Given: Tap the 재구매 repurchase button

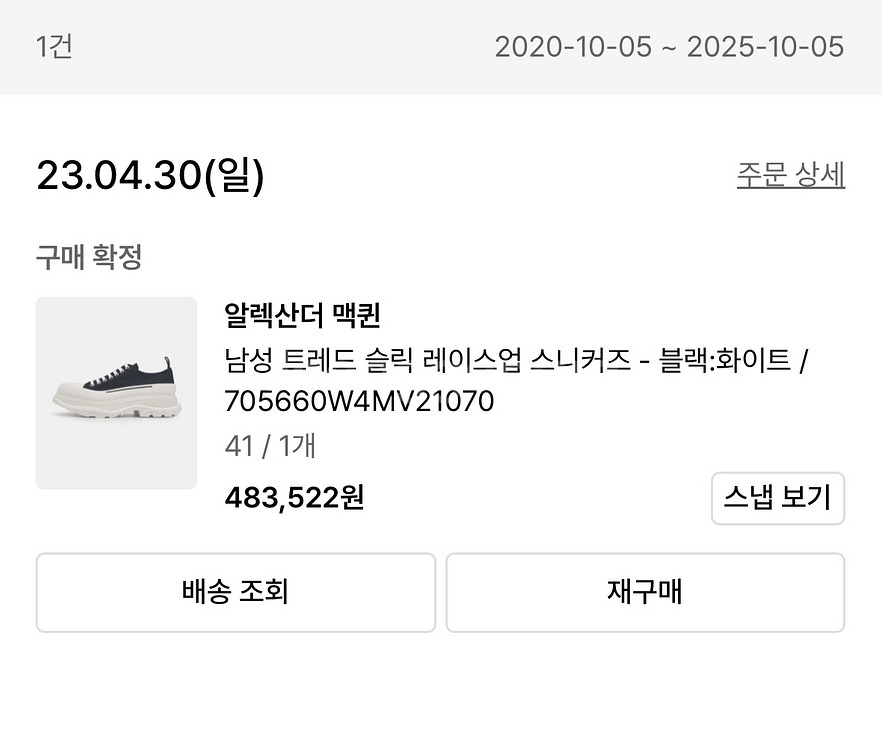Looking at the screenshot, I should 645,592.
